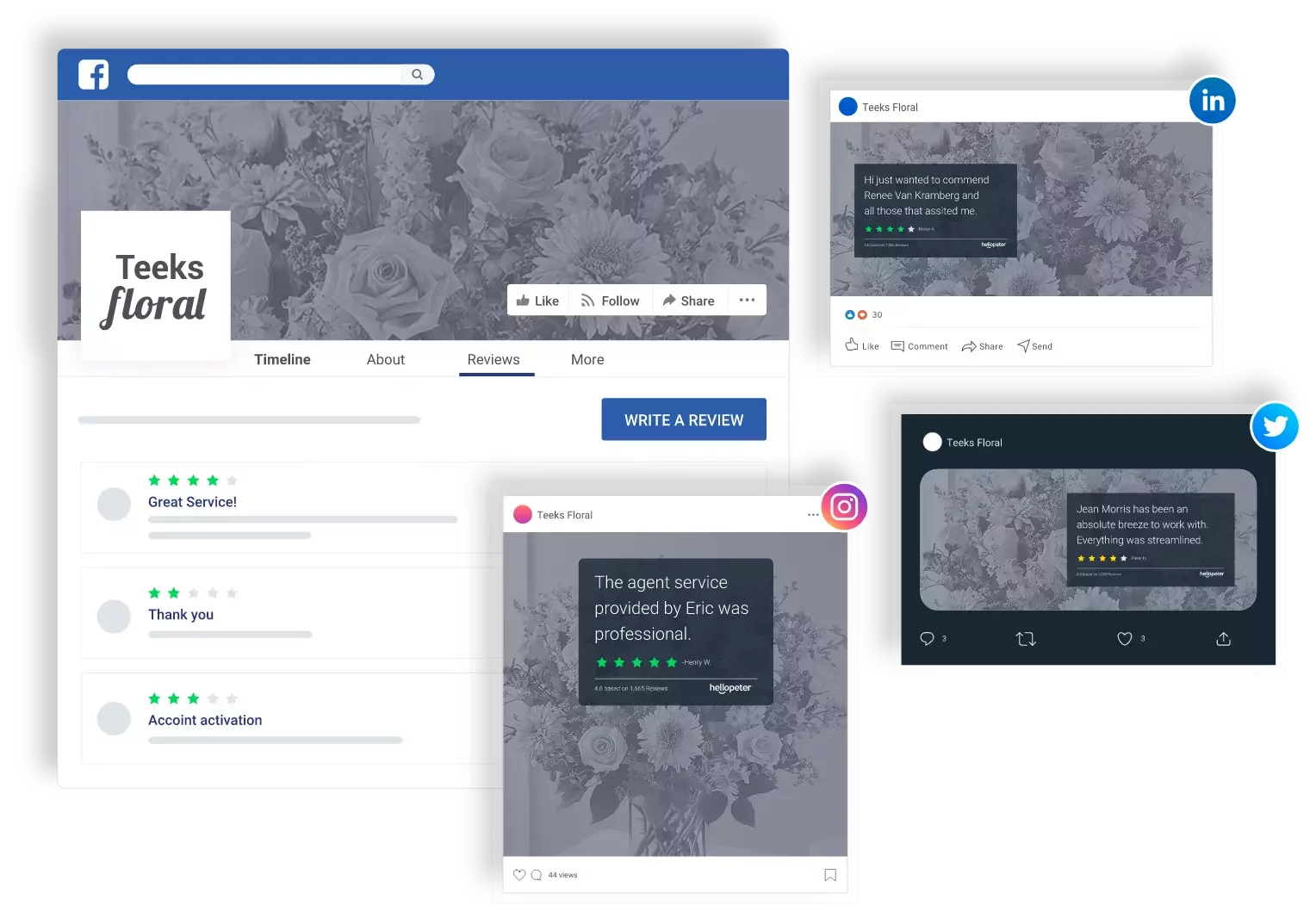This screenshot has height=918, width=1316.
Task: Comment on the LinkedIn post
Action: pos(919,345)
